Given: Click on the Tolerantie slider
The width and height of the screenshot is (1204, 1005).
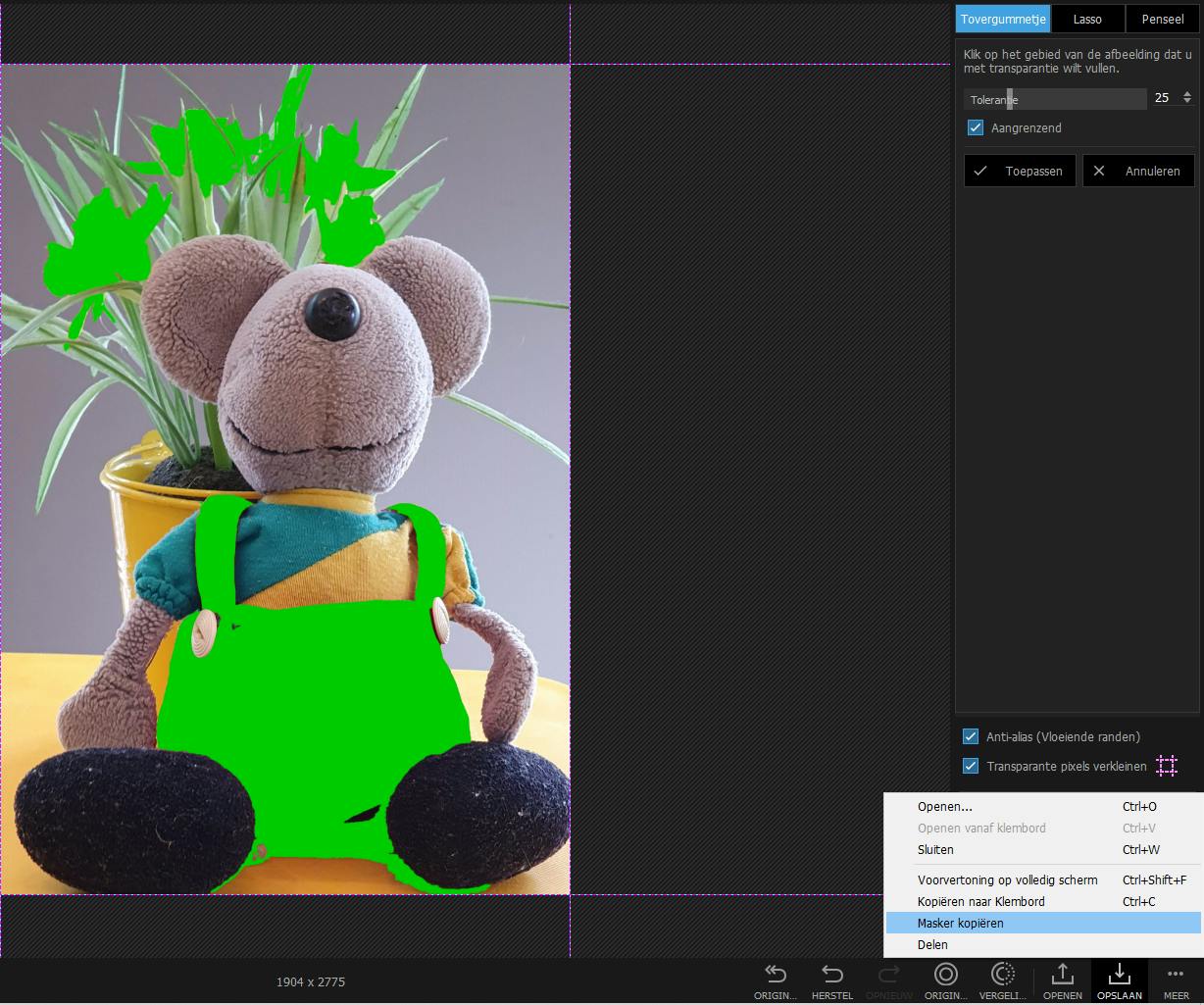Looking at the screenshot, I should click(1054, 99).
